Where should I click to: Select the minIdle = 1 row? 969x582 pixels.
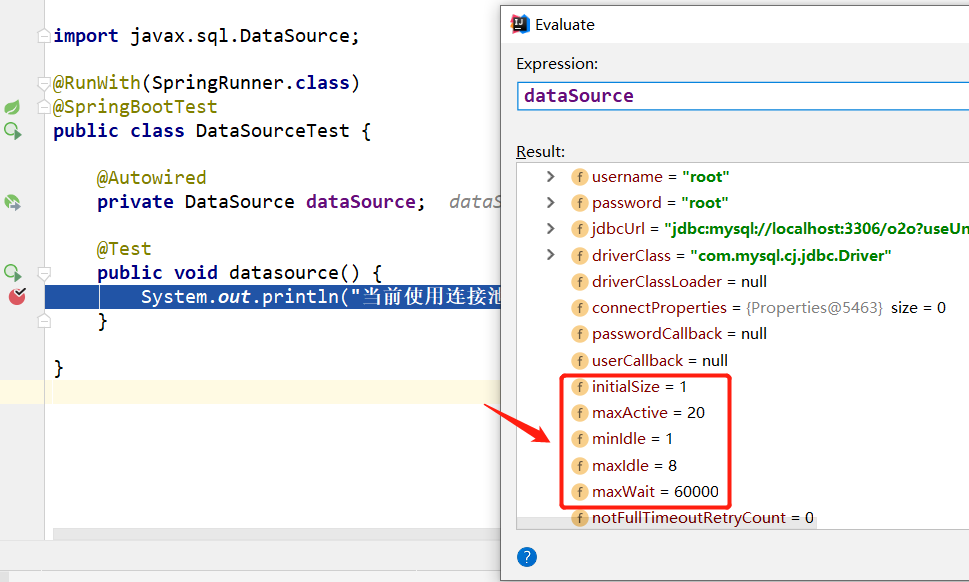coord(622,439)
